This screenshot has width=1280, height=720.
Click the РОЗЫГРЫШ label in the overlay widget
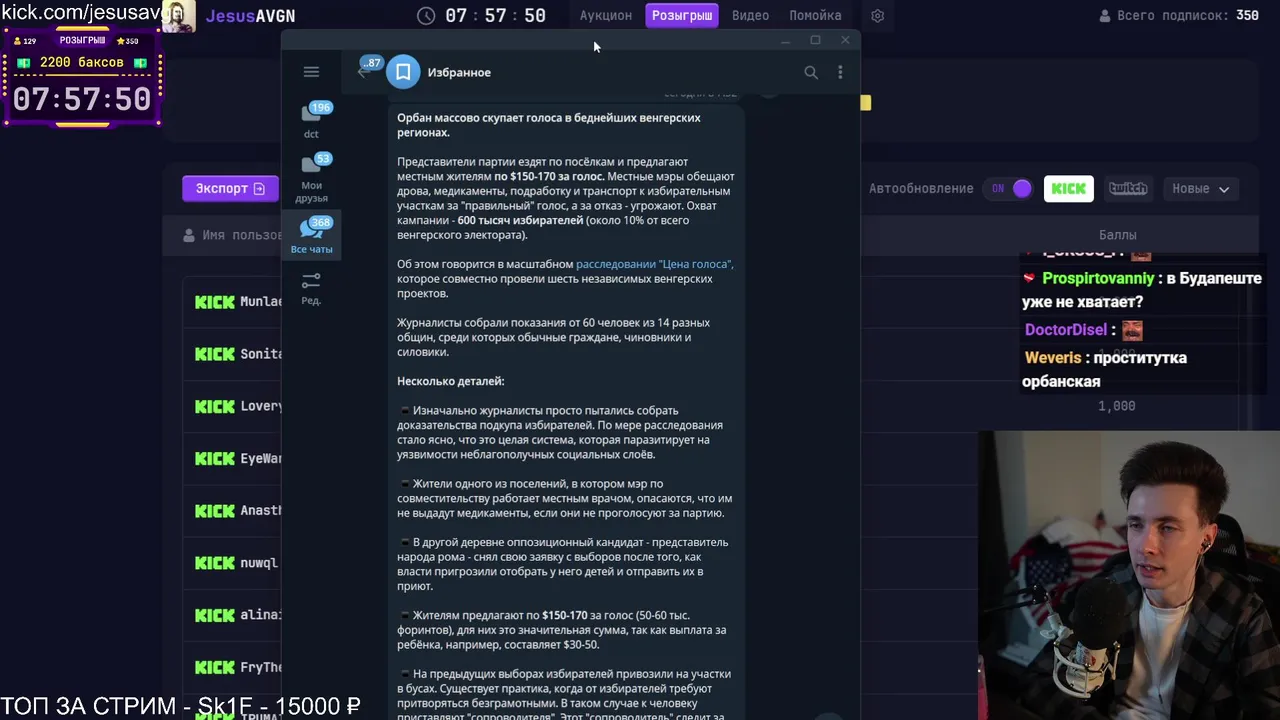coord(82,41)
